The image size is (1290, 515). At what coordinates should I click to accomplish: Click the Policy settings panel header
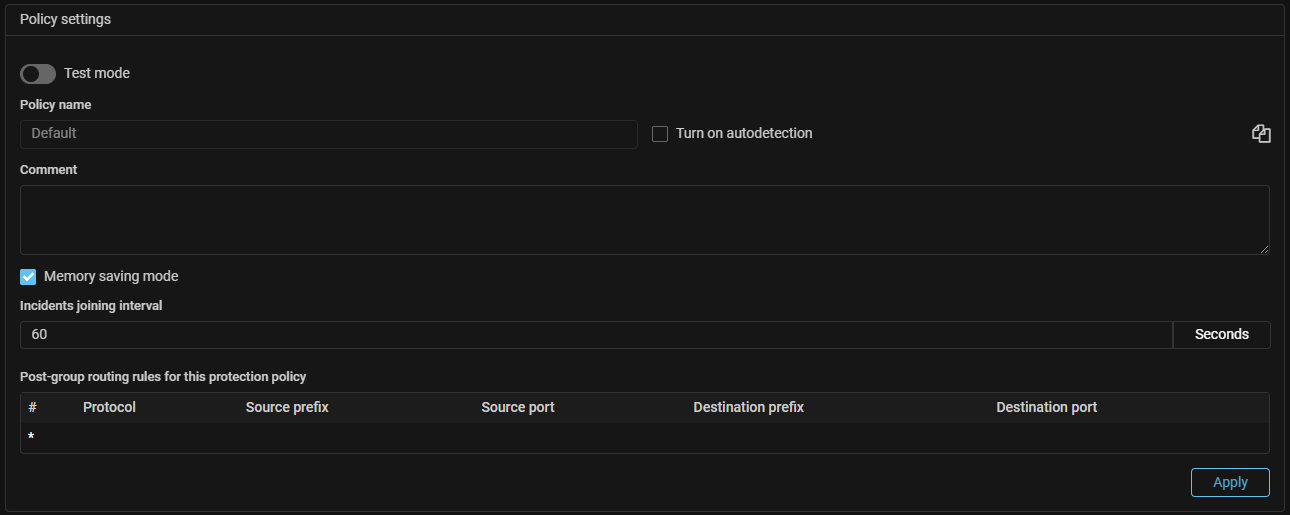pyautogui.click(x=66, y=20)
